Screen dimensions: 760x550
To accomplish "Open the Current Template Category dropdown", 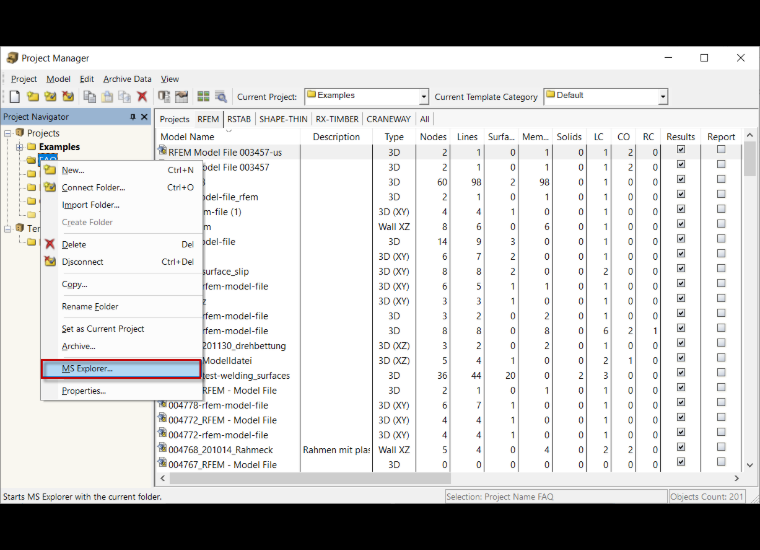I will (x=663, y=96).
